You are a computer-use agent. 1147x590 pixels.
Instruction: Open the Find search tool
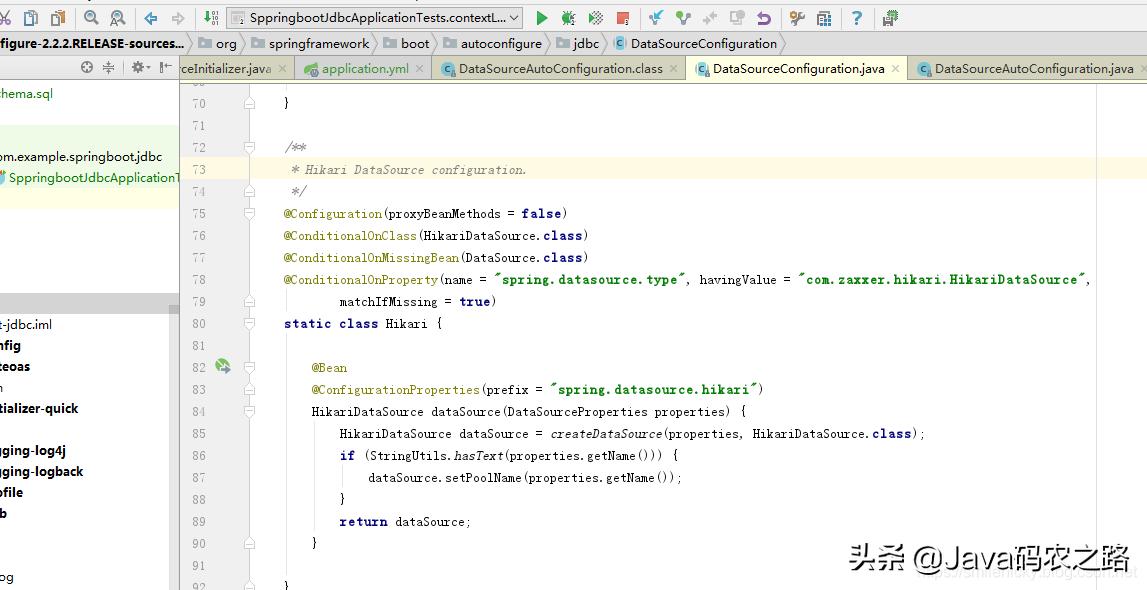91,17
